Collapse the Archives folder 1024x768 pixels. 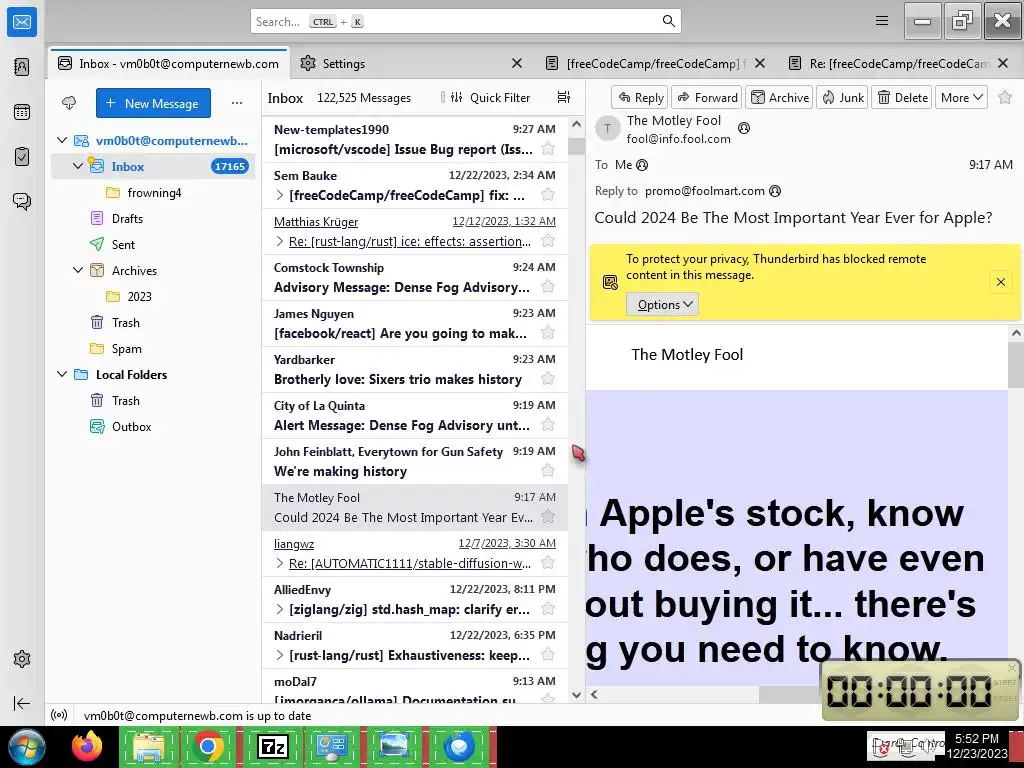click(78, 270)
